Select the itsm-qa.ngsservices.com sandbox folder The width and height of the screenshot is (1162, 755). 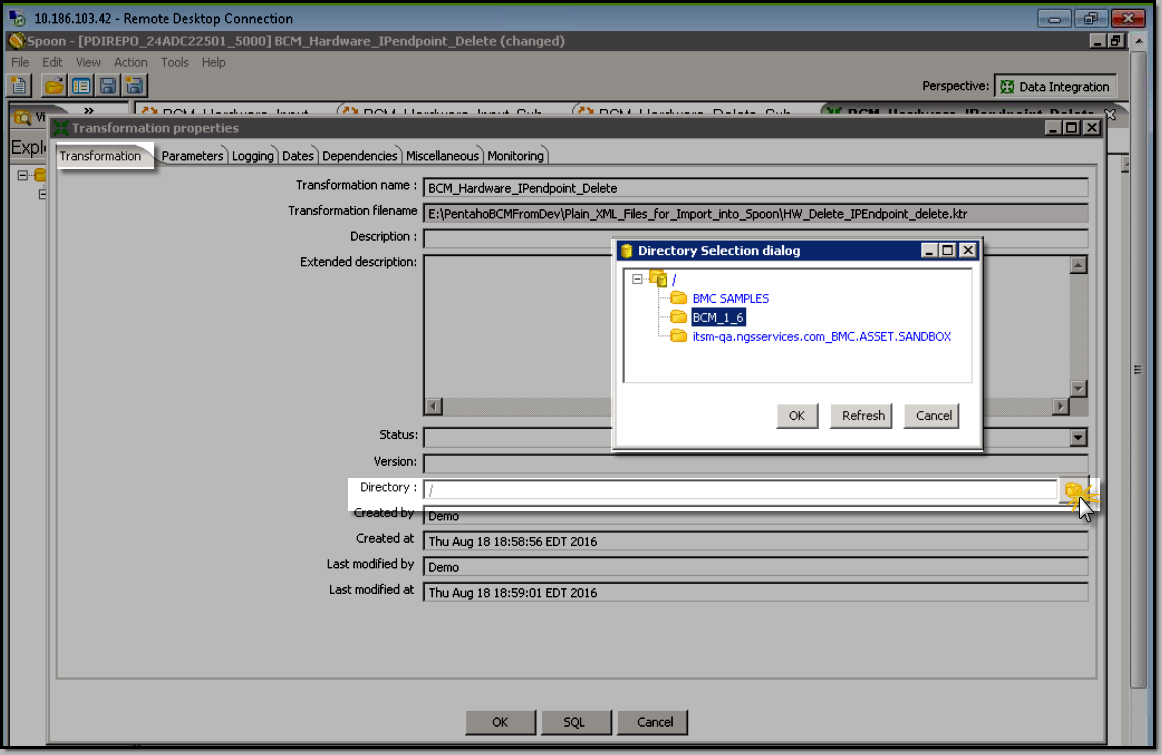pos(821,336)
